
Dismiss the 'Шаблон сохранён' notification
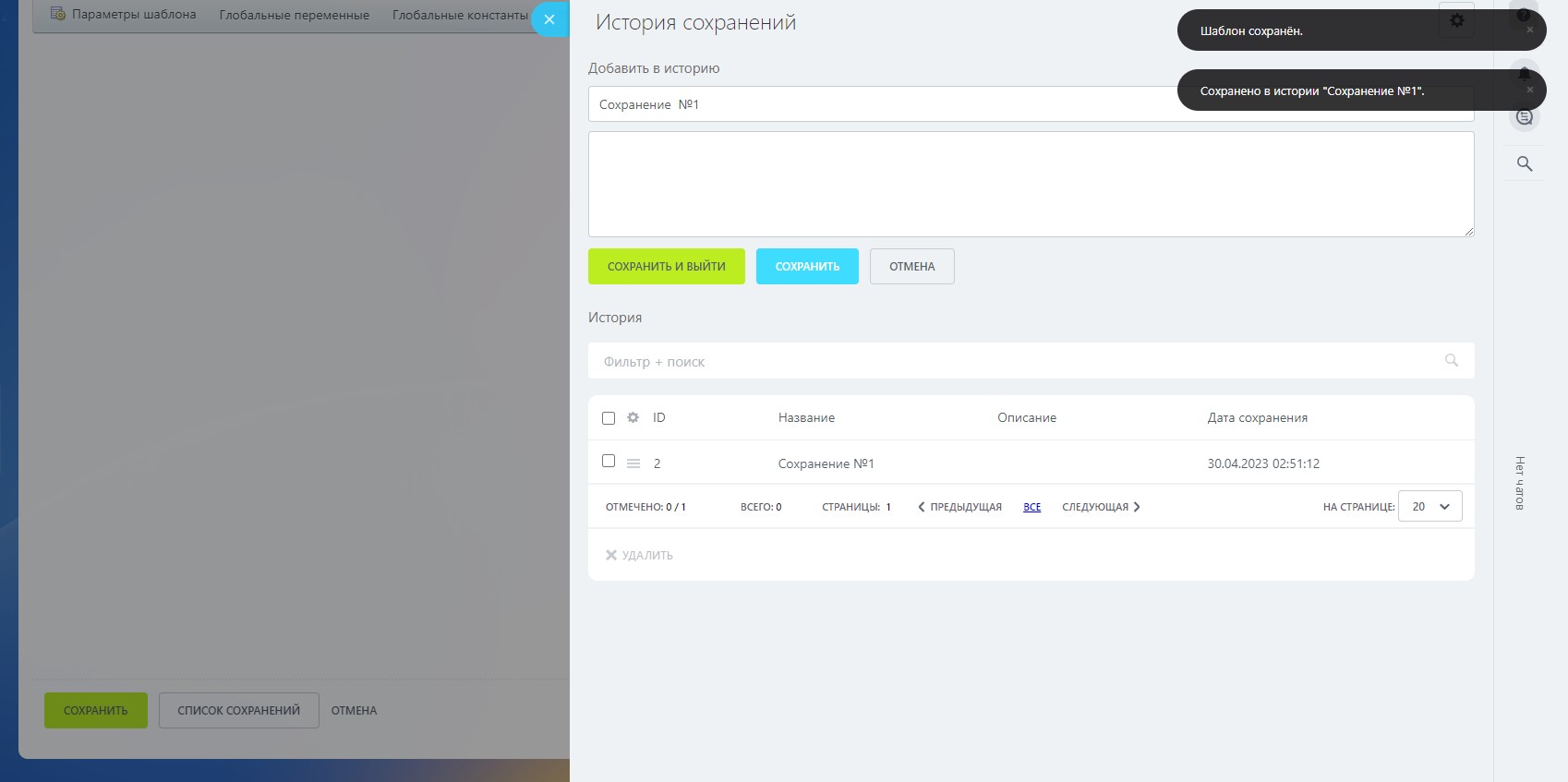pos(1530,30)
